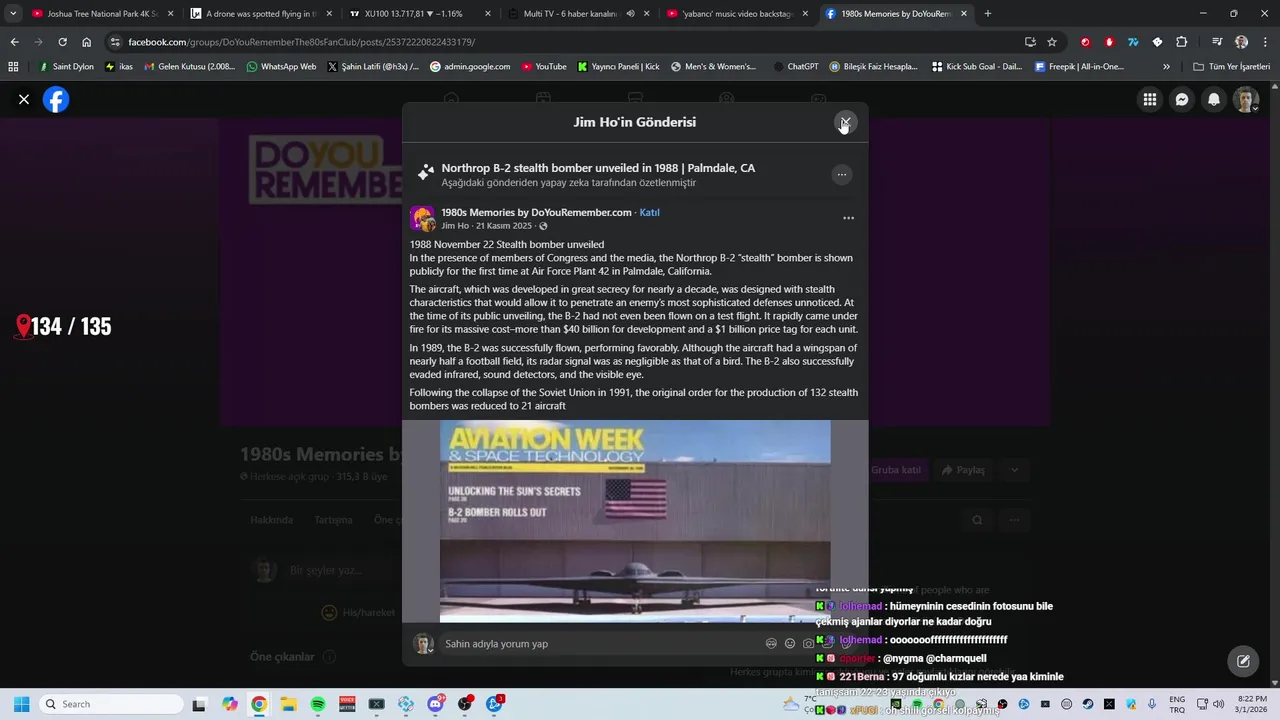The image size is (1280, 720).
Task: Open the Tartışma tab on the group page
Action: 333,520
